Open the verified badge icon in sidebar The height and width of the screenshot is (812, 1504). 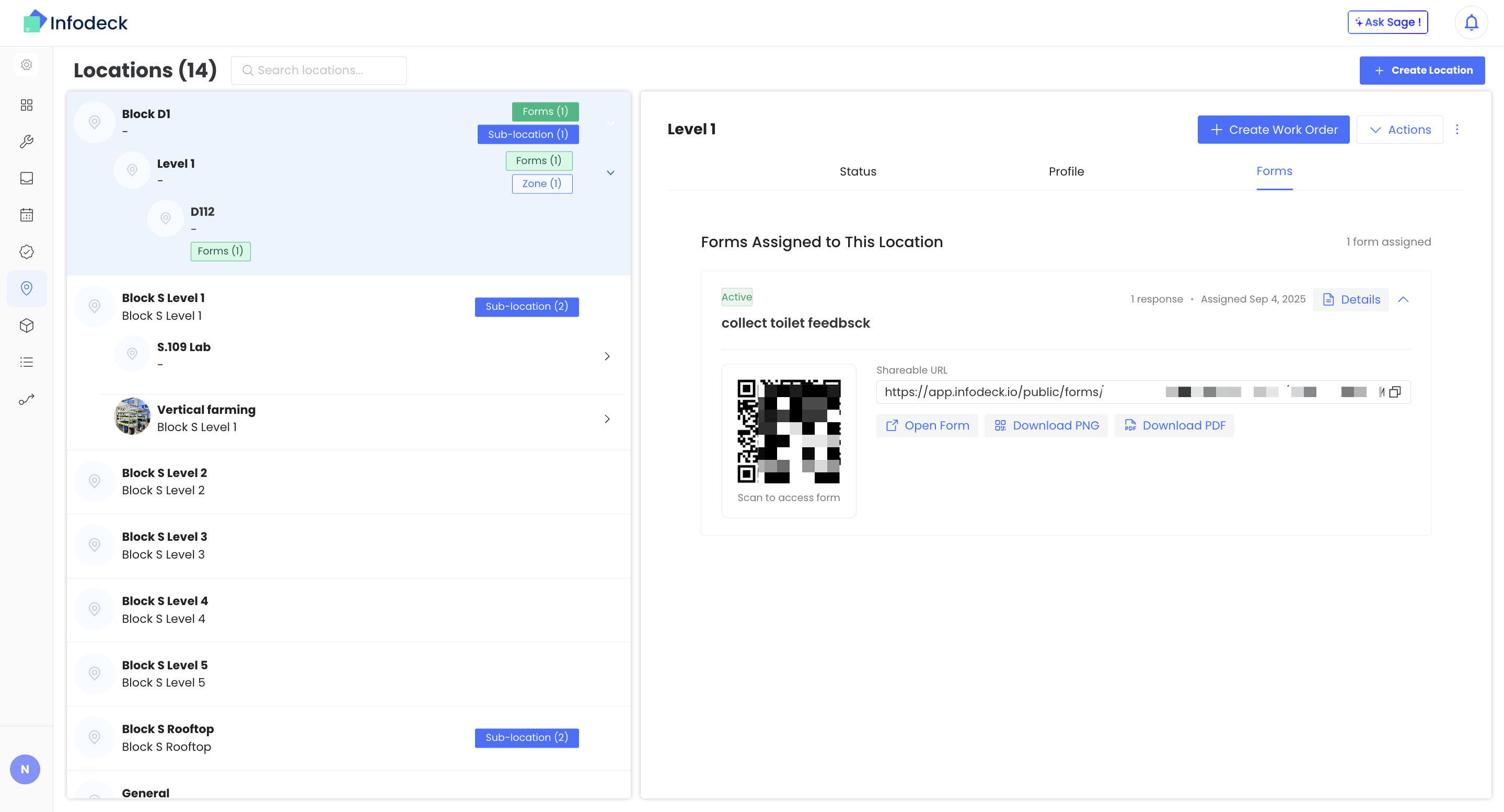26,252
